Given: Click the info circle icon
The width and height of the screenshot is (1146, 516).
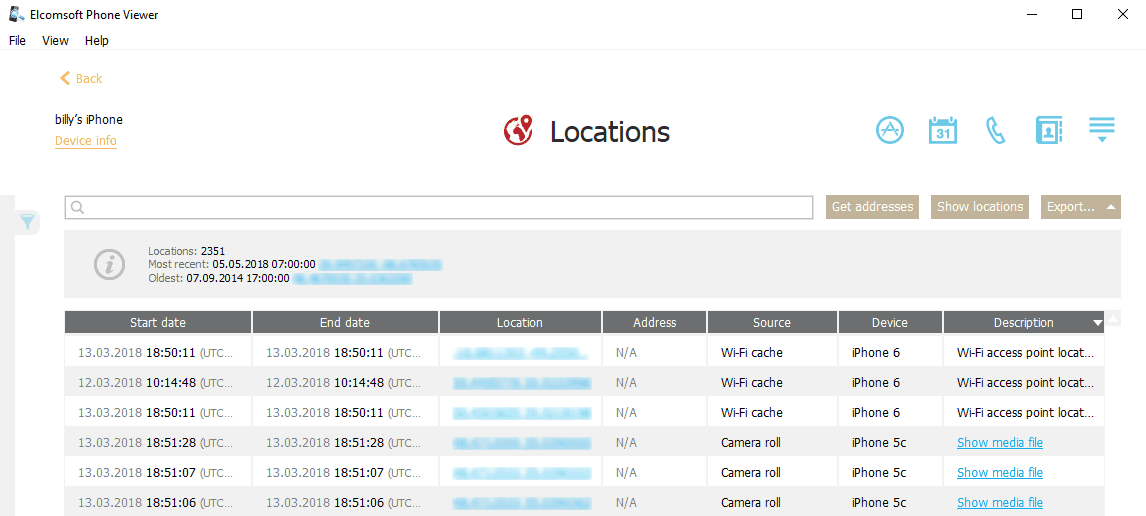Looking at the screenshot, I should 109,264.
